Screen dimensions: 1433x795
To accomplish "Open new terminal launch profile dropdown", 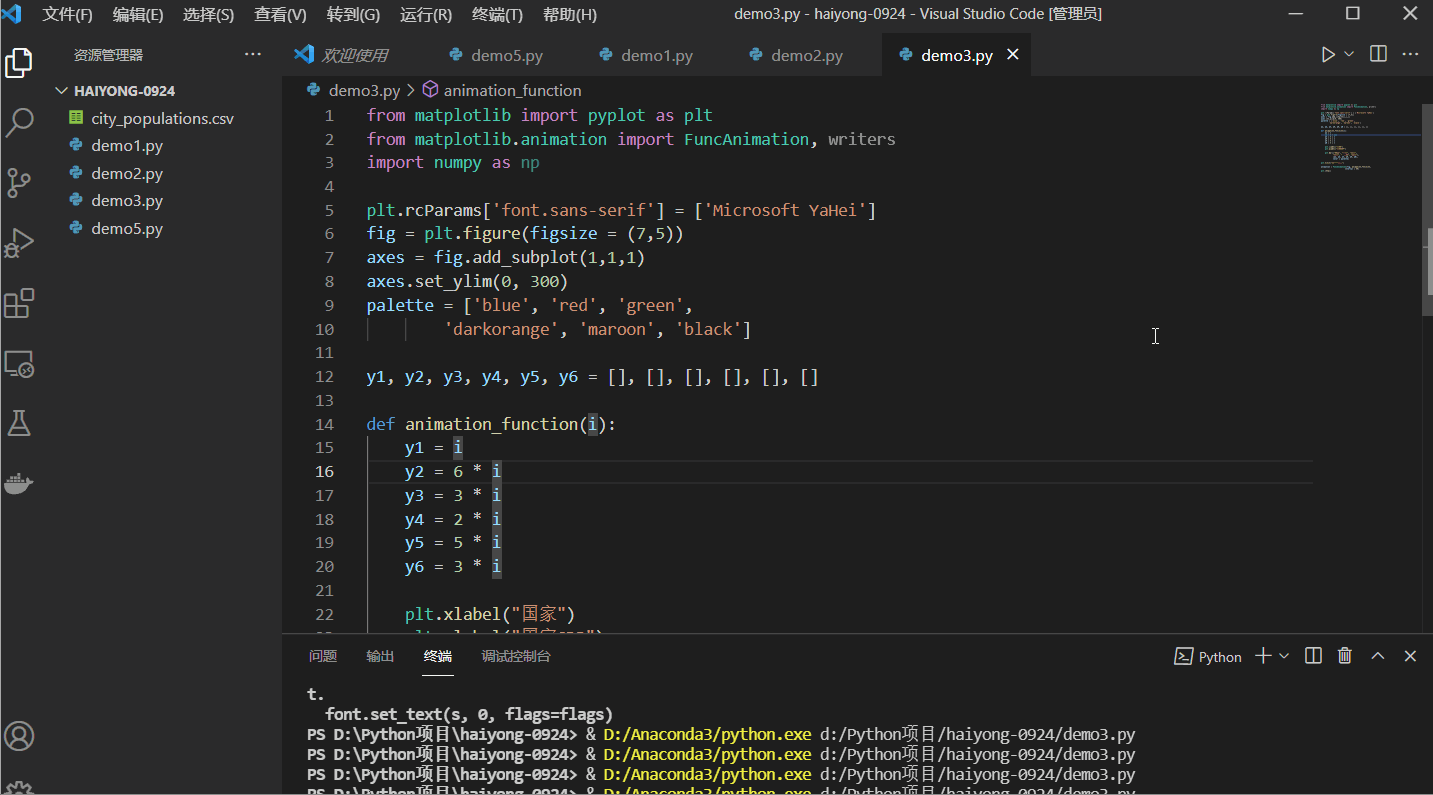I will pyautogui.click(x=1284, y=656).
